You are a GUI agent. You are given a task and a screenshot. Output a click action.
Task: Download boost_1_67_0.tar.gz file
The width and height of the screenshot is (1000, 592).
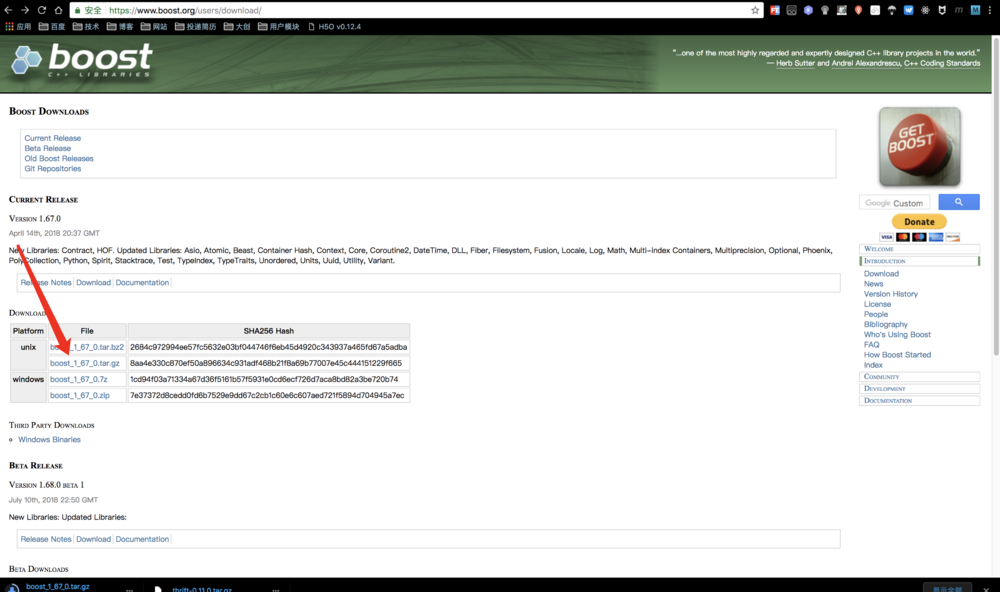pyautogui.click(x=85, y=363)
